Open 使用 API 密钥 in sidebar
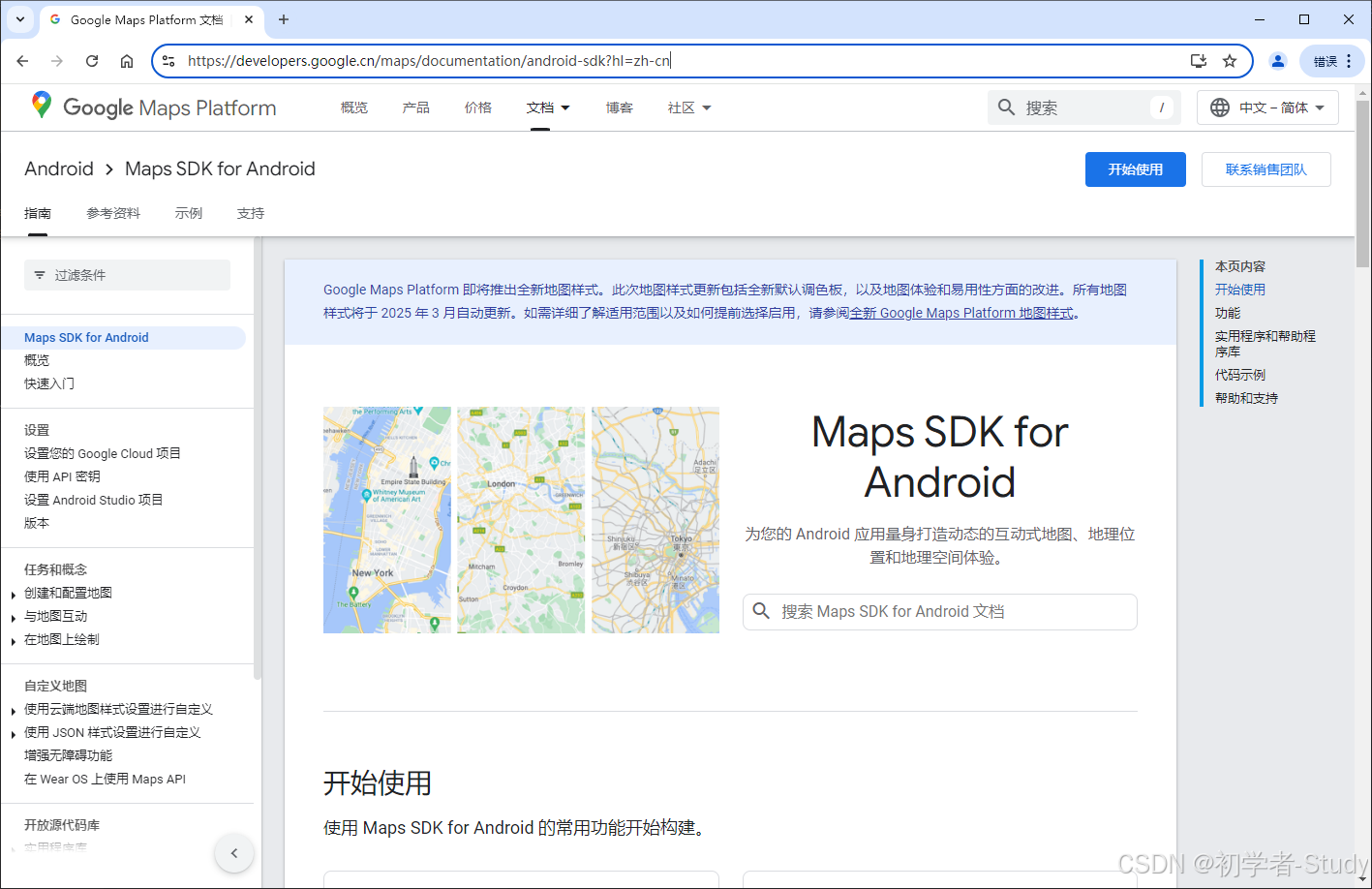 62,476
